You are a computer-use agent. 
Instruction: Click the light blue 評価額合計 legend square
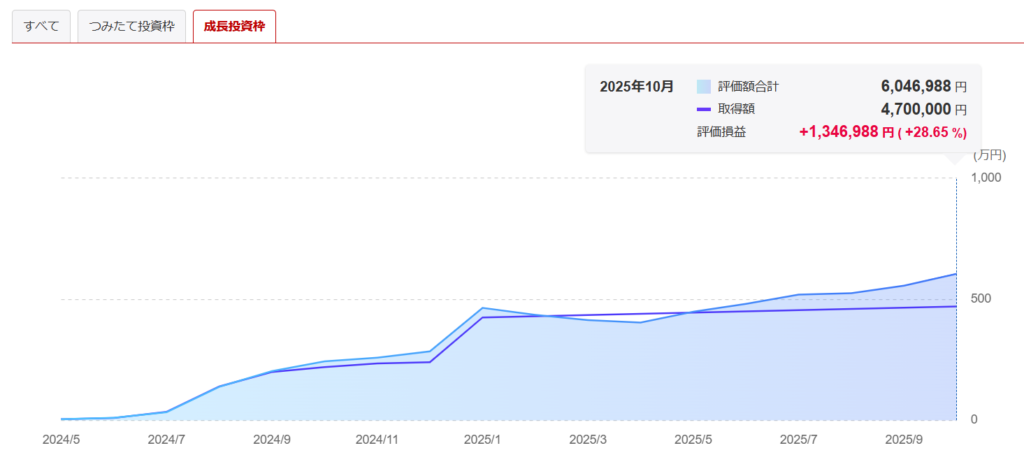point(704,87)
